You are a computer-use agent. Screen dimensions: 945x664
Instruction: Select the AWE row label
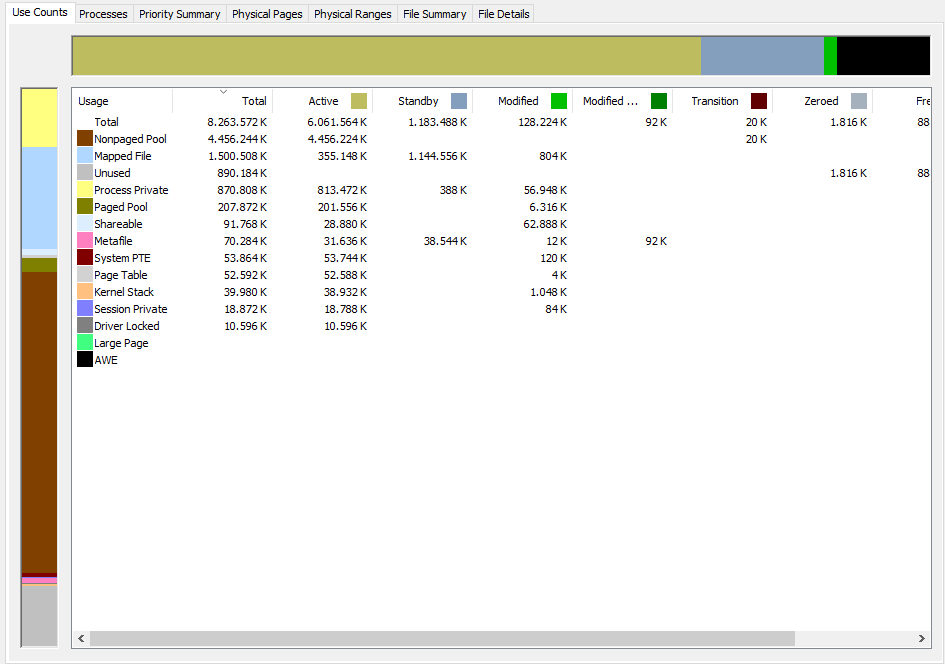pyautogui.click(x=105, y=360)
